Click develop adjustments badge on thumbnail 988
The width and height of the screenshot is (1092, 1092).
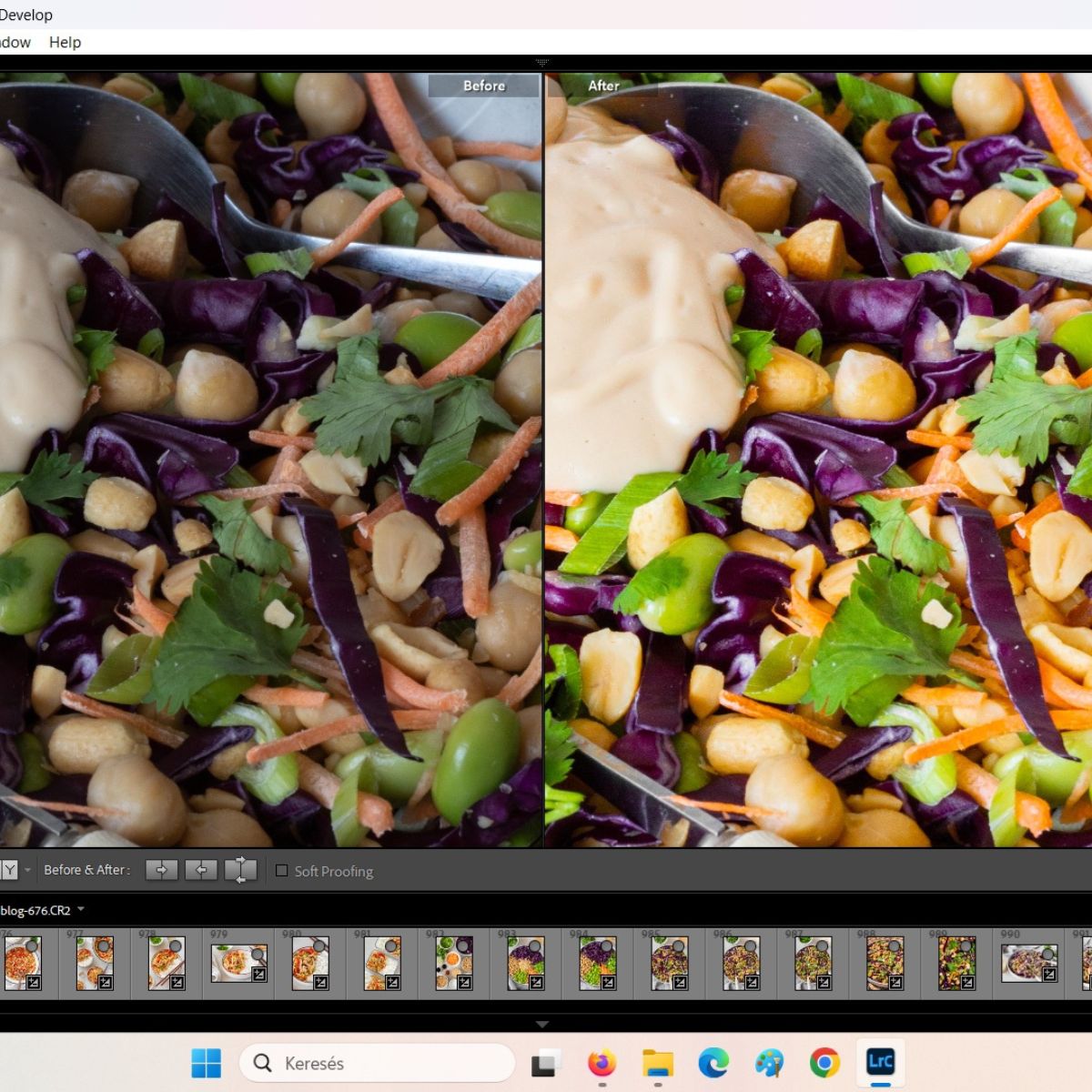(x=896, y=983)
